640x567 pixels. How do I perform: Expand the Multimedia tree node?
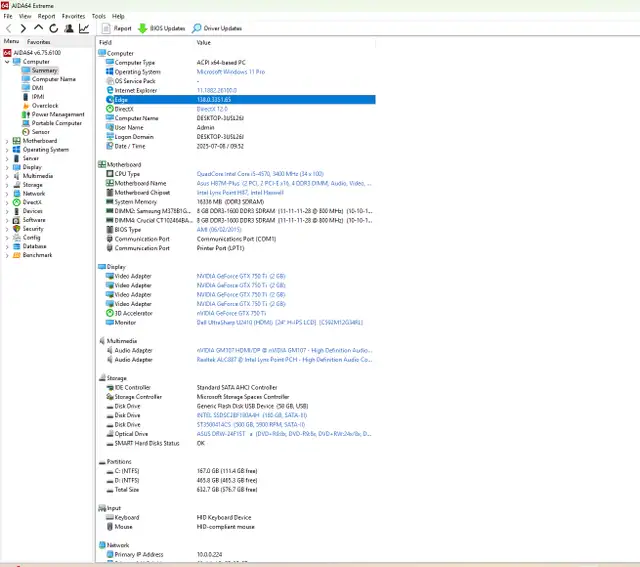7,176
